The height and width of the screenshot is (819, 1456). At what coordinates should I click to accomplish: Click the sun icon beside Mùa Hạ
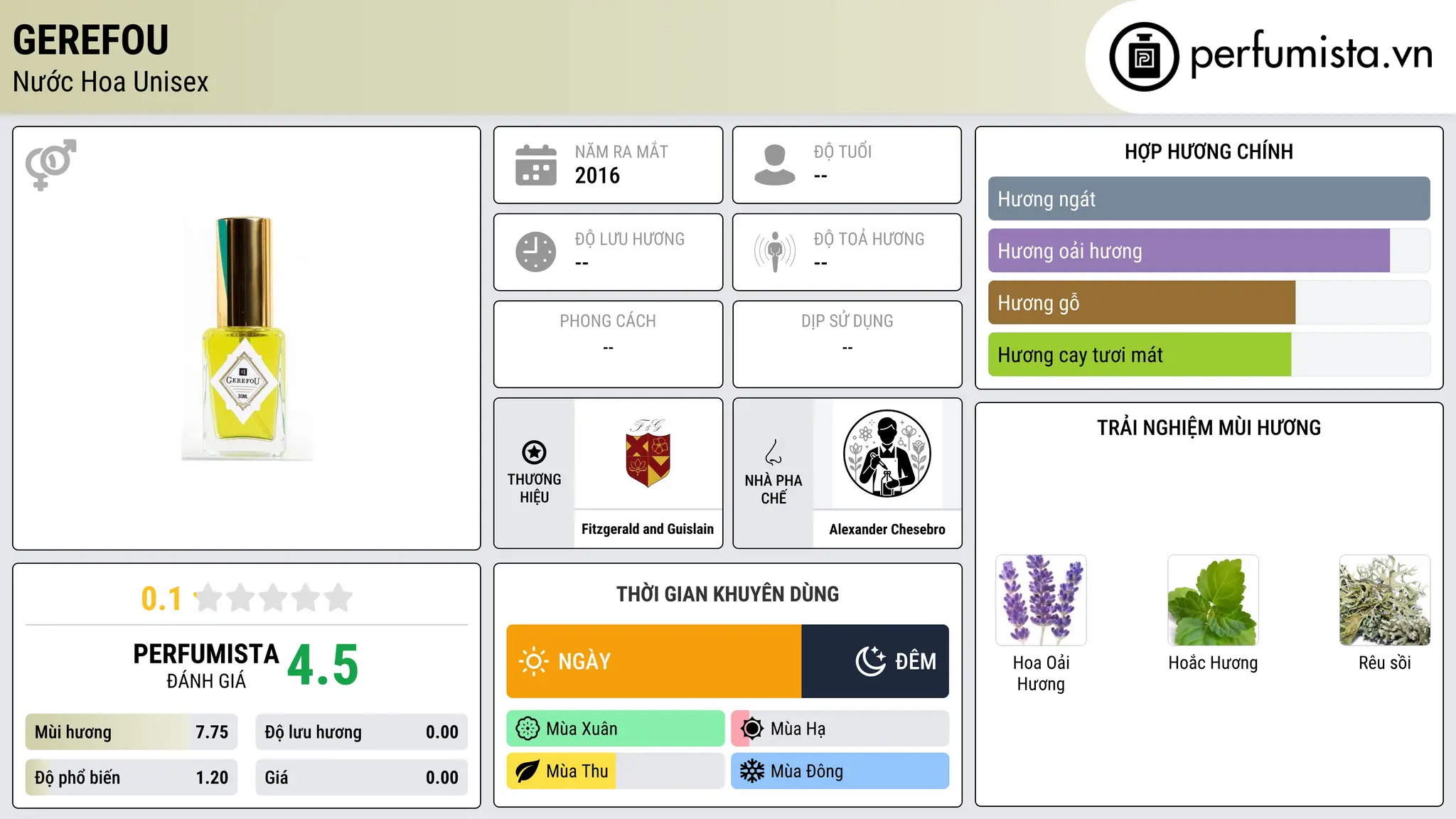coord(752,729)
